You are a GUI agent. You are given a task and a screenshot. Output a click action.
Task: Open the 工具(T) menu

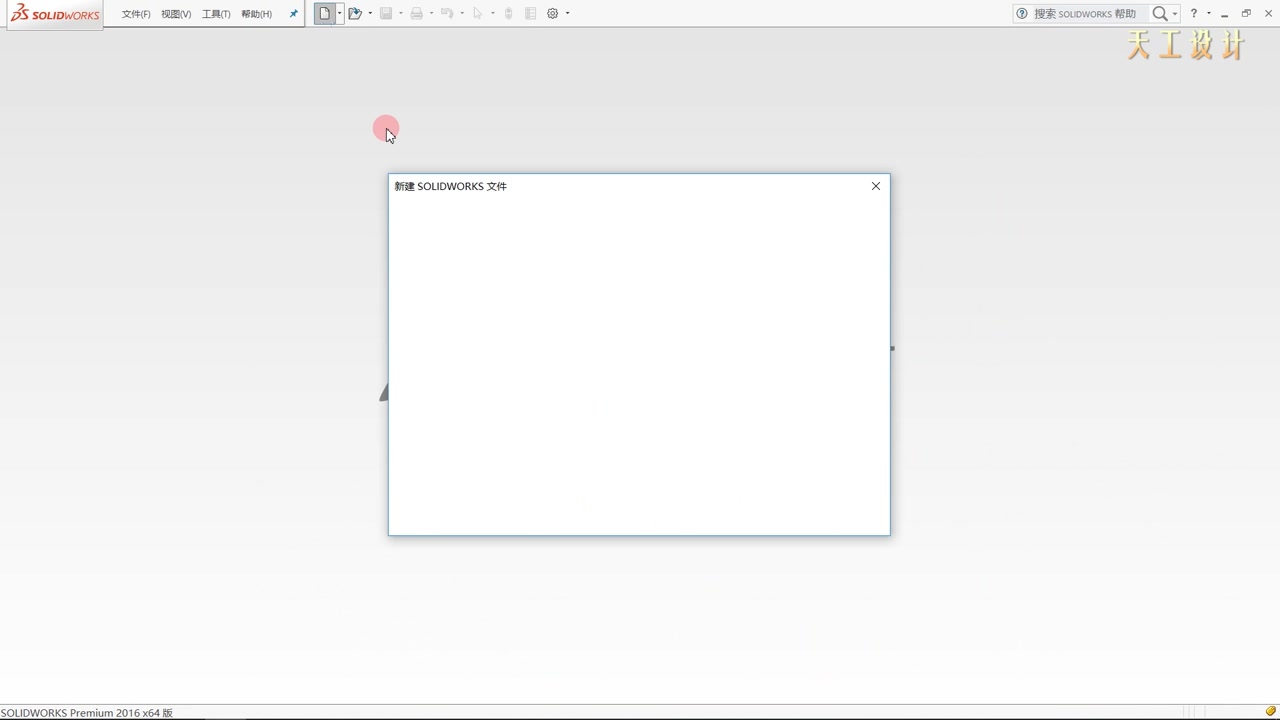[x=216, y=14]
